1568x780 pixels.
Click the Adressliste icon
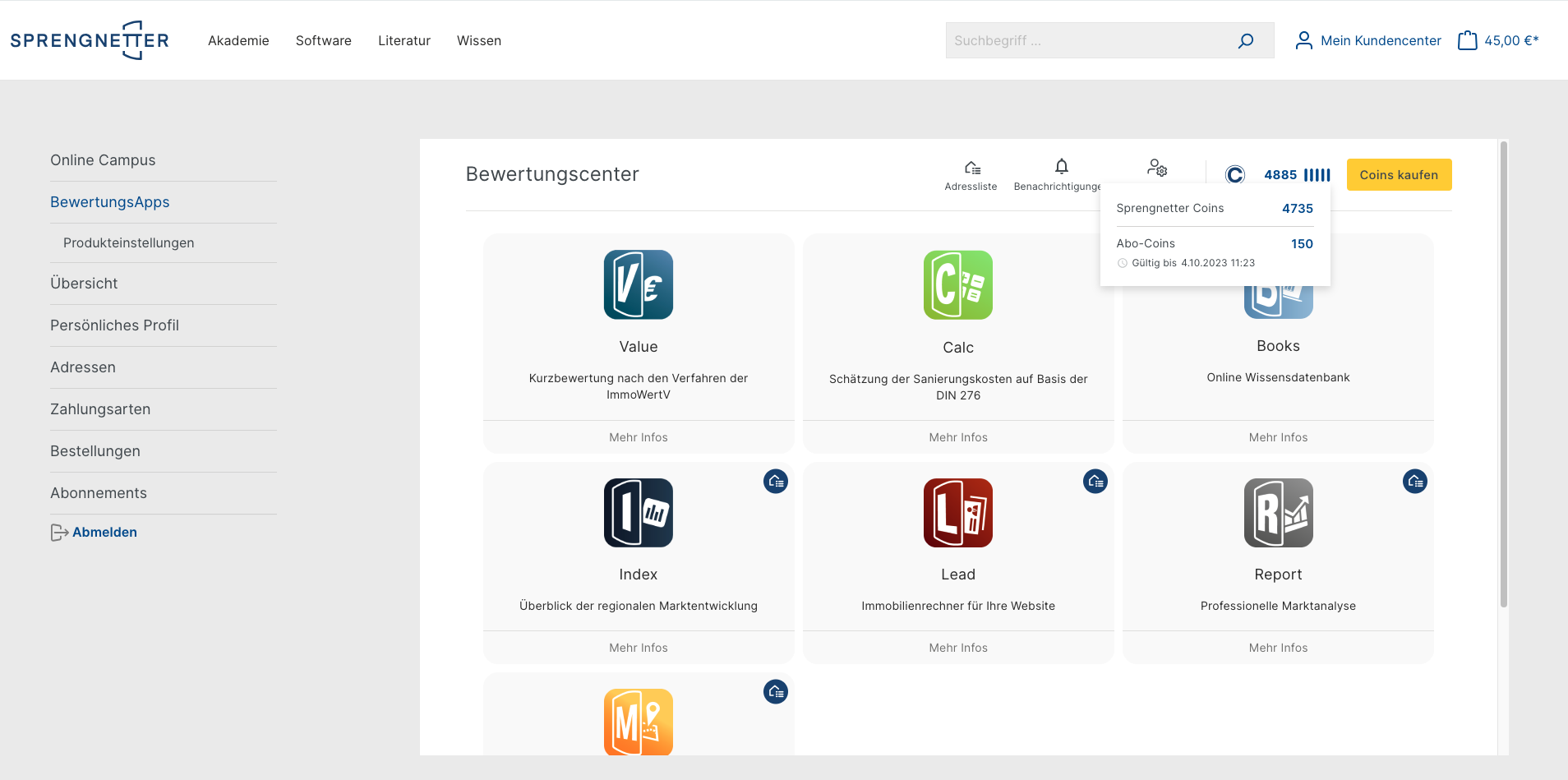(x=972, y=168)
